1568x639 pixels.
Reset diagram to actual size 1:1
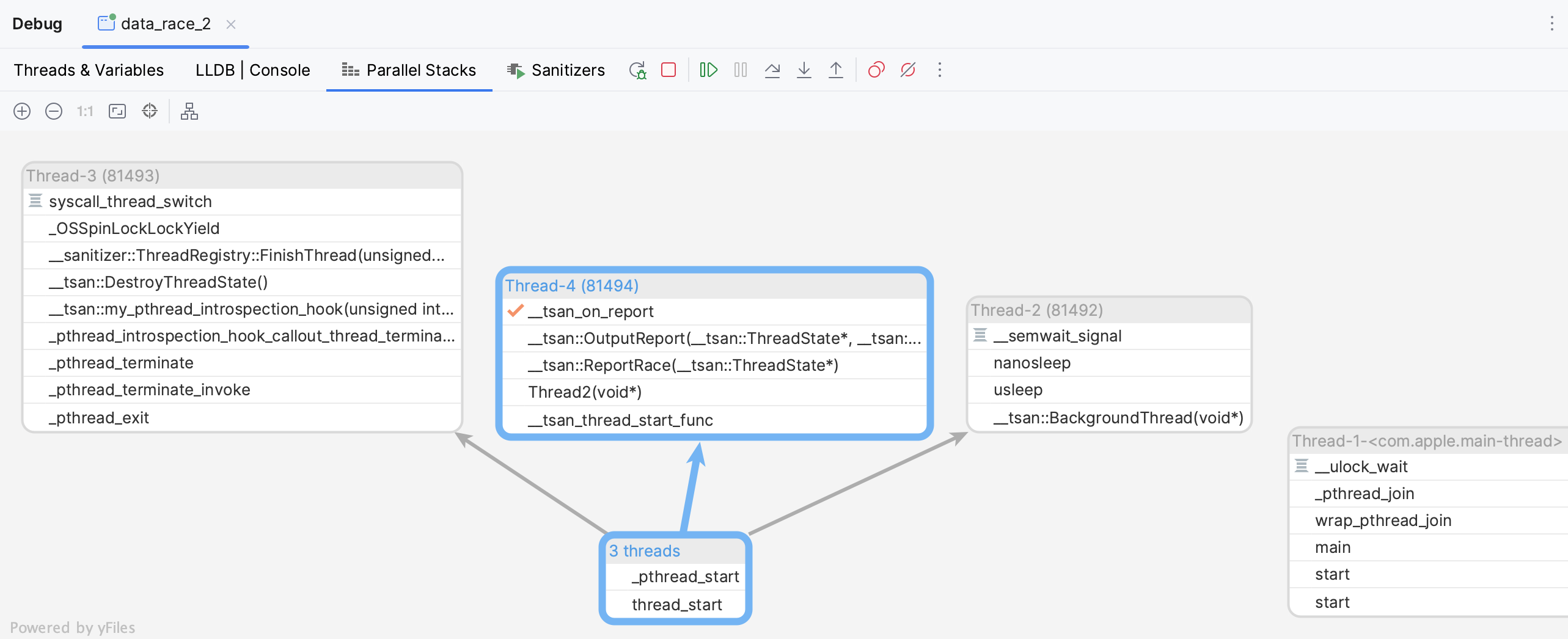click(x=85, y=111)
